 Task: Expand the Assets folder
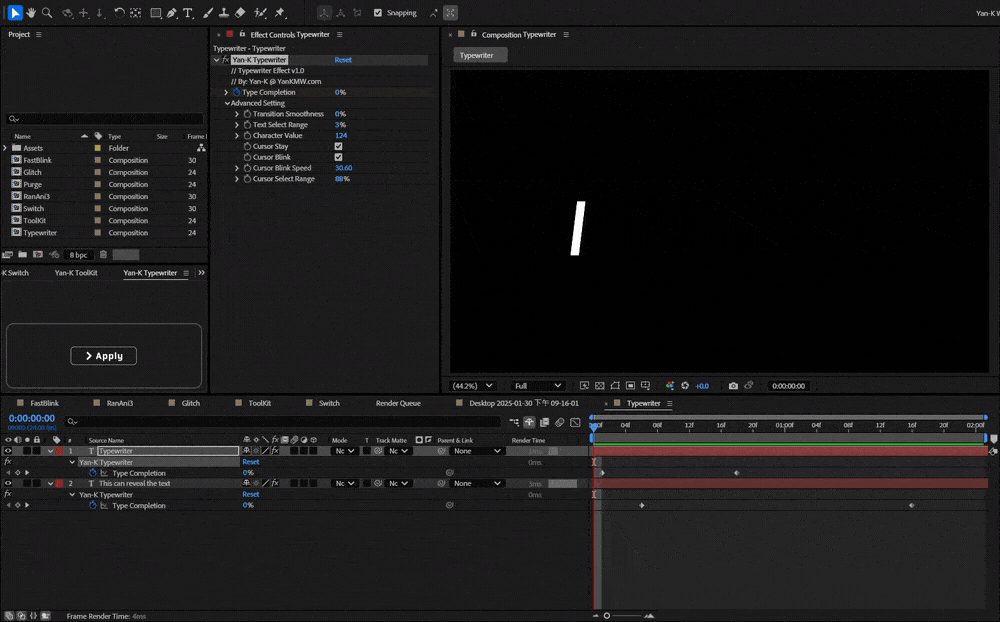(x=5, y=148)
